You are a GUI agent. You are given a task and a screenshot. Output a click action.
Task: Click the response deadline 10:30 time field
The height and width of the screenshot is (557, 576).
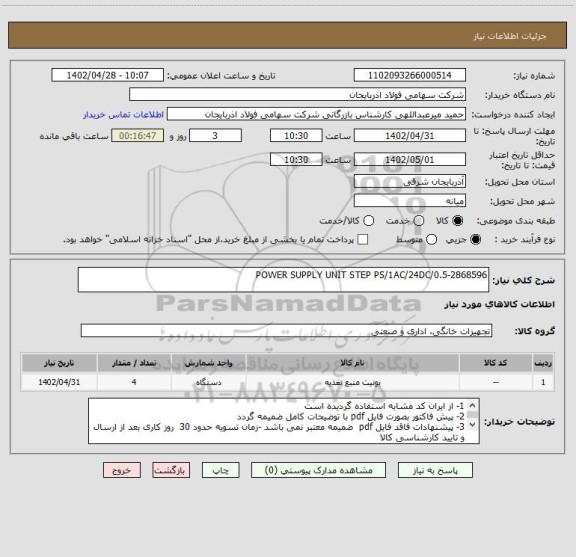pos(296,136)
